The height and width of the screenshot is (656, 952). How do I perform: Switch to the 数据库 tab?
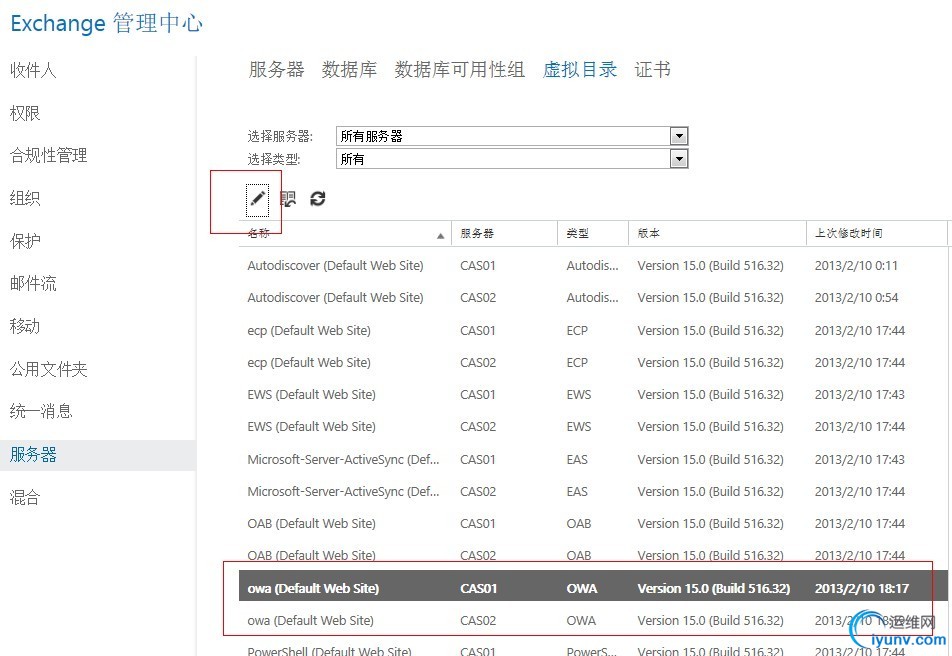[x=349, y=69]
